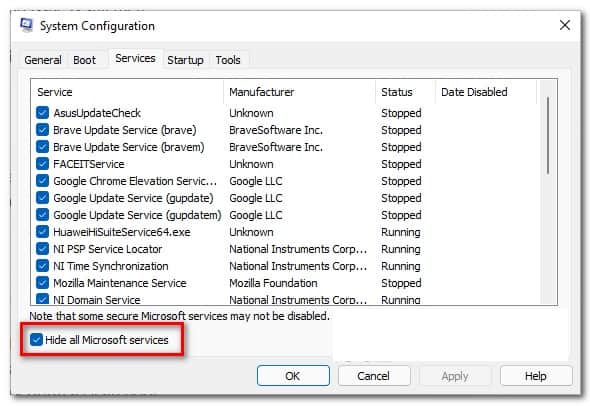Uncheck the Mozilla Maintenance Service checkbox
590x406 pixels.
tap(42, 283)
